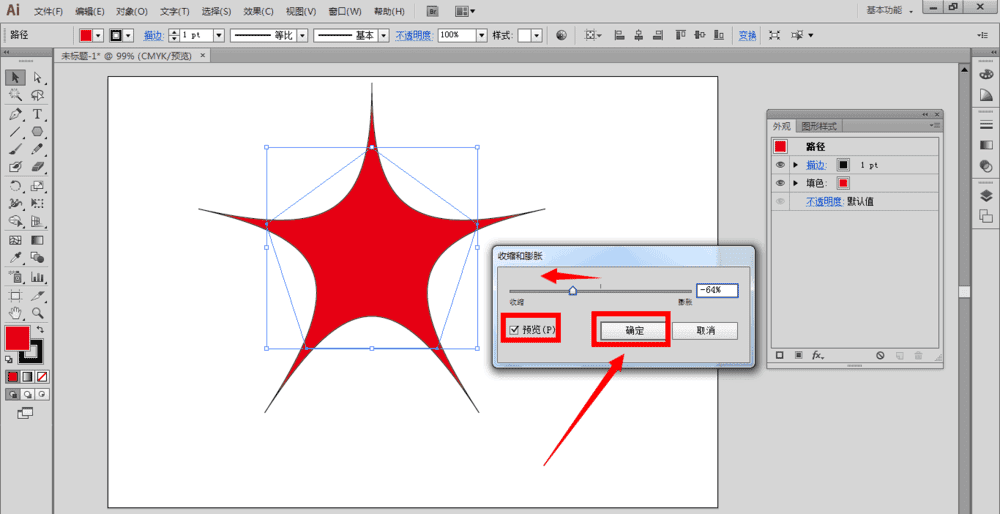Click the pucker and bloat slider handle
The width and height of the screenshot is (1000, 514).
click(x=573, y=291)
